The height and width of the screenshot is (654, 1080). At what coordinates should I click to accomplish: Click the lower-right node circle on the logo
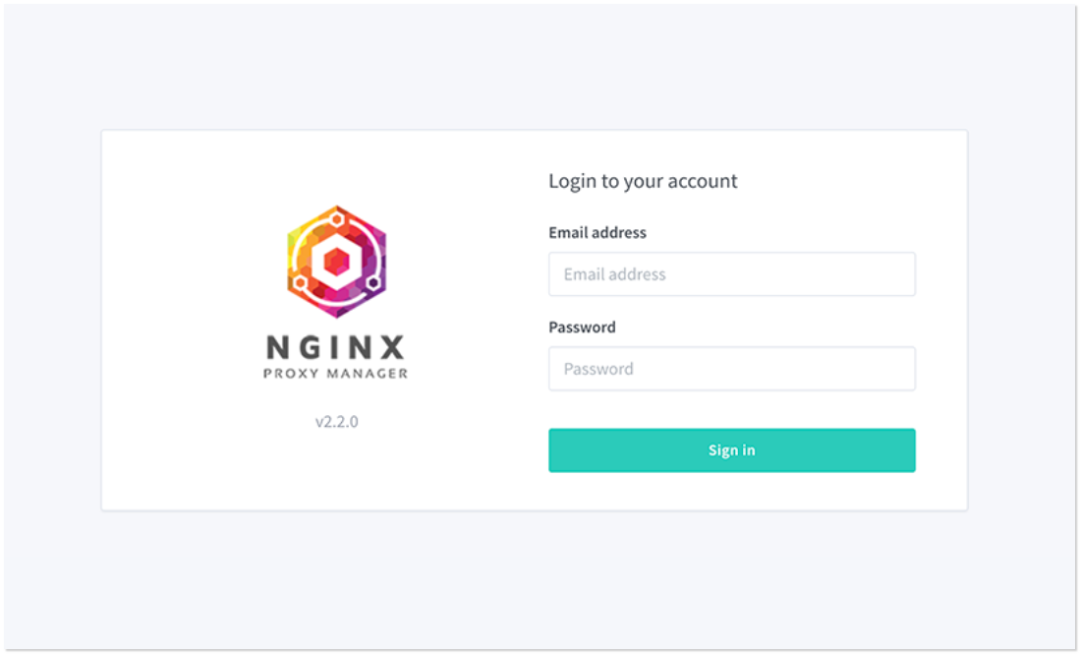click(373, 284)
